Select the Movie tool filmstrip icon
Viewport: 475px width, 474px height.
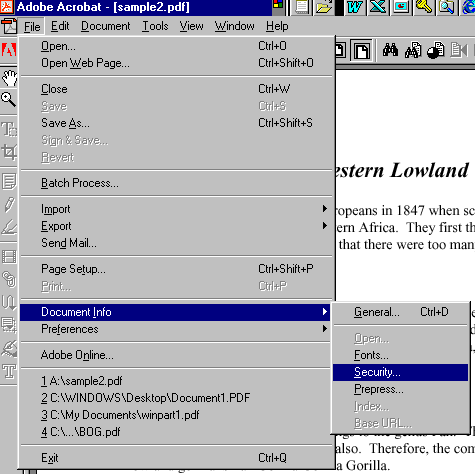tap(9, 257)
